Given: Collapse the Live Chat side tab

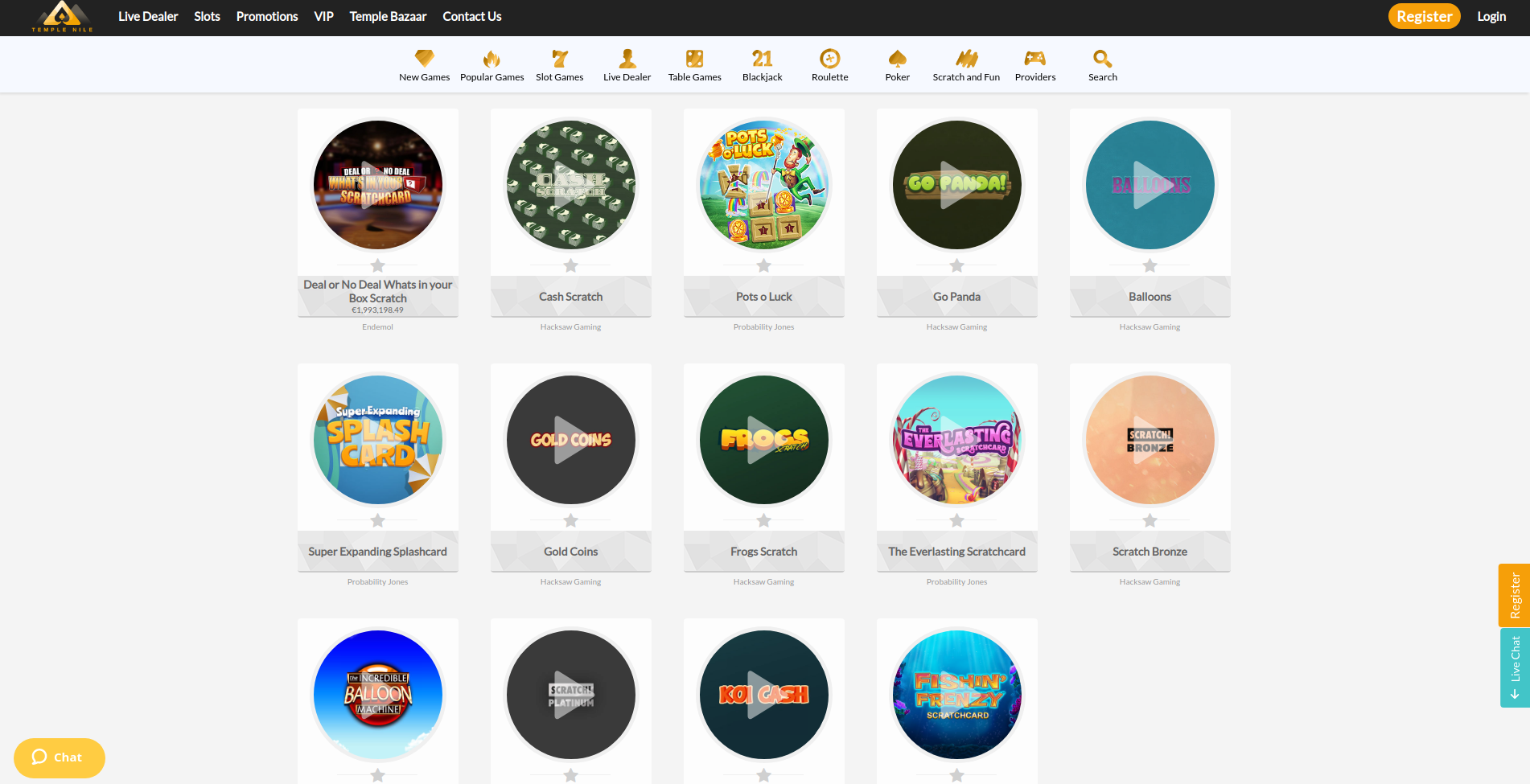Looking at the screenshot, I should pyautogui.click(x=1515, y=667).
